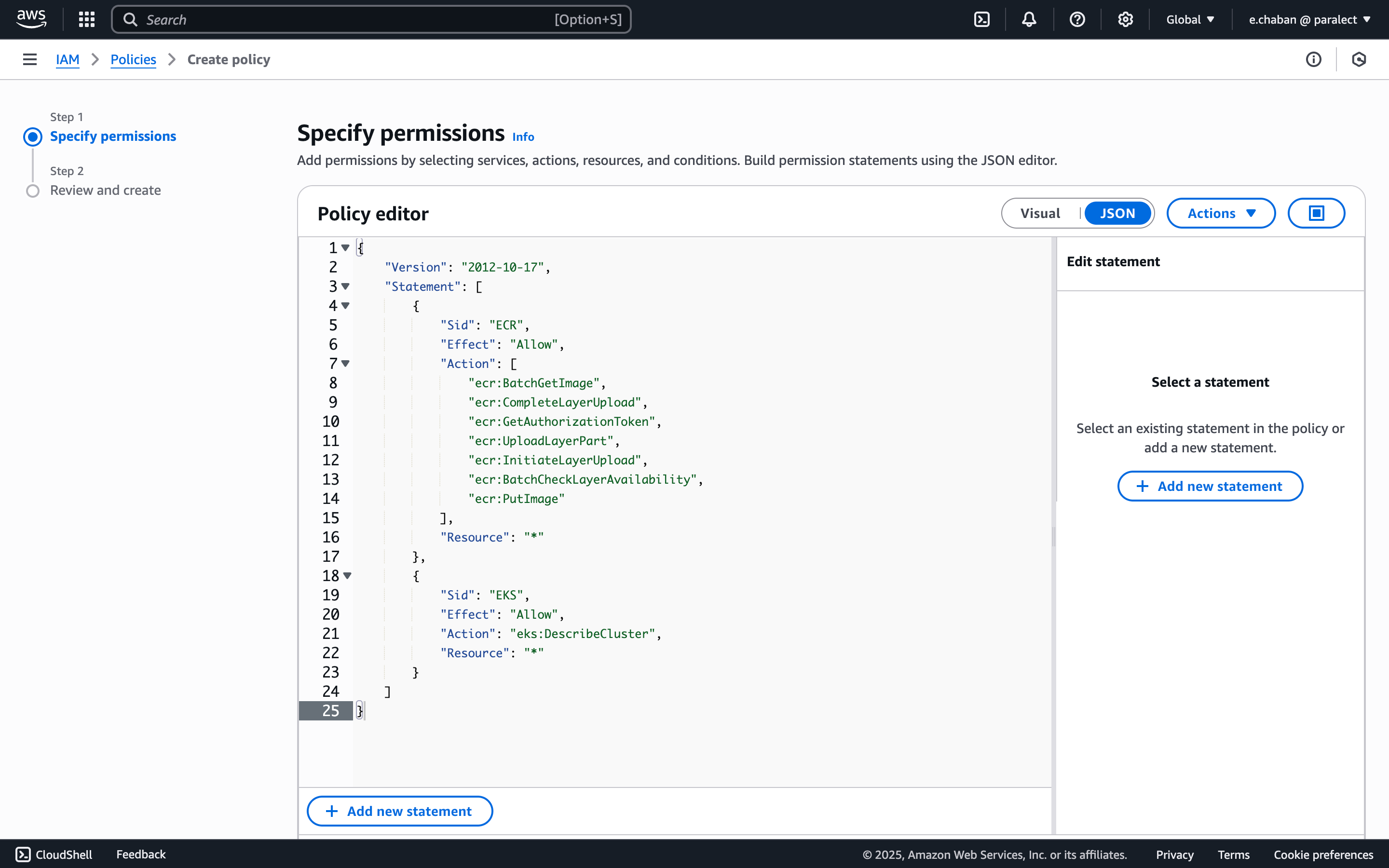Open the Global region selector
Image resolution: width=1389 pixels, height=868 pixels.
[1190, 19]
